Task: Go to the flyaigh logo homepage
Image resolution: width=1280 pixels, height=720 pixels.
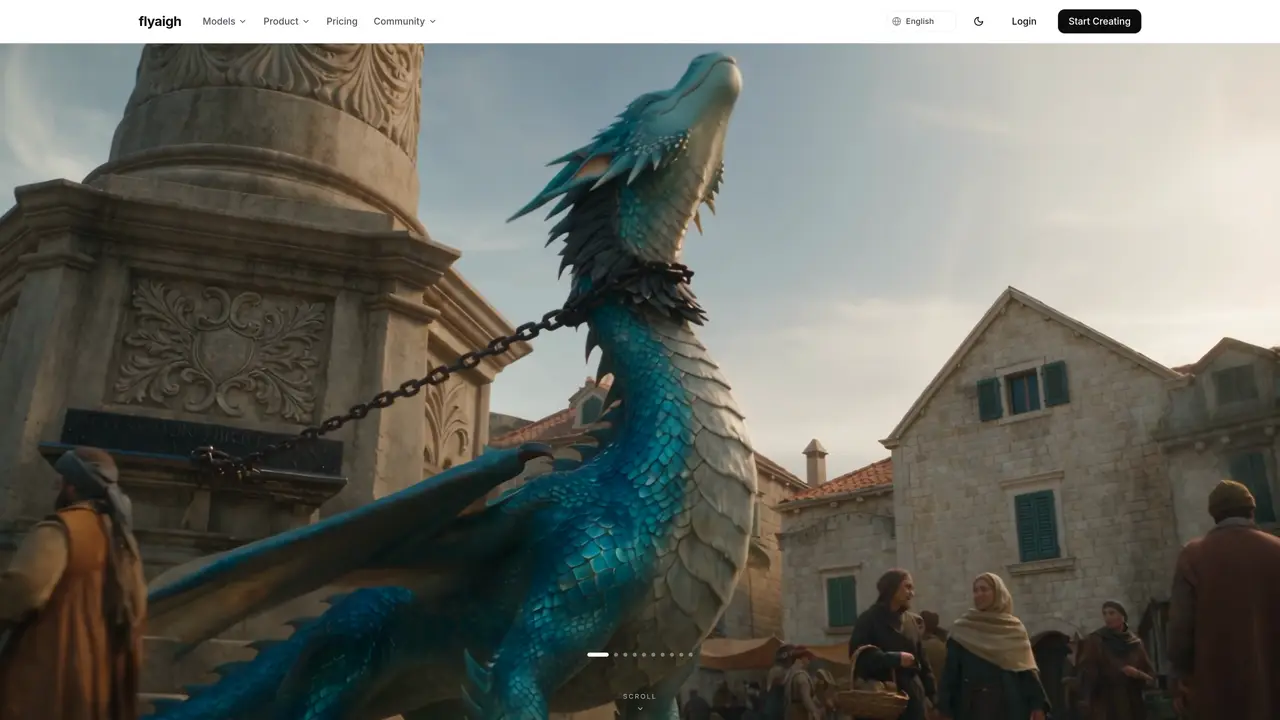Action: (160, 21)
